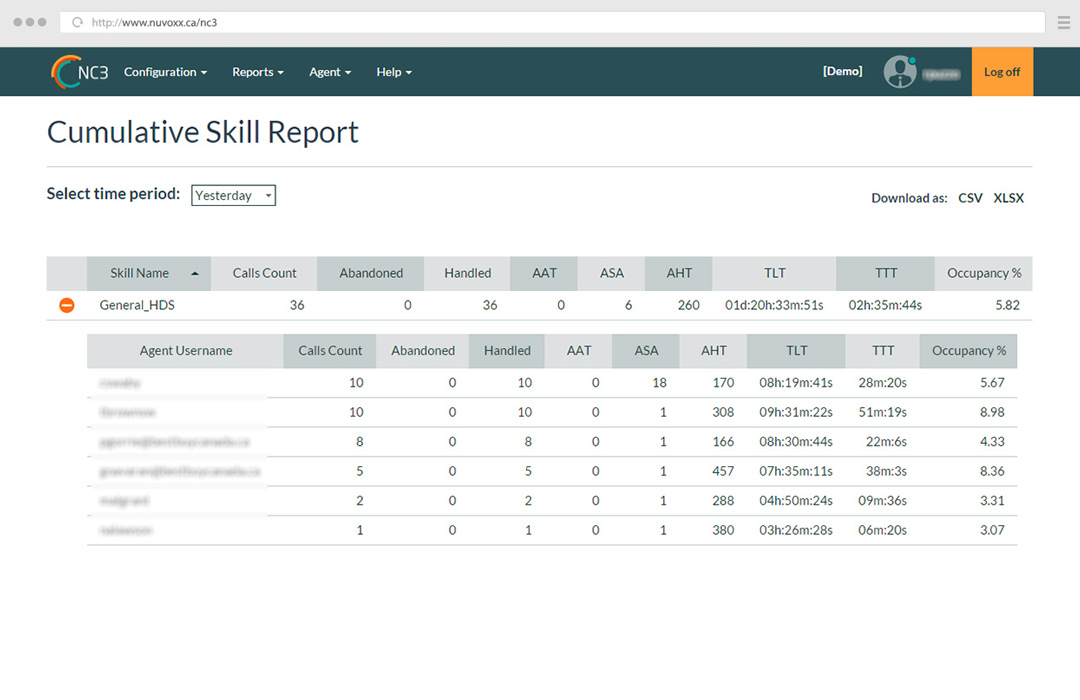
Task: Sort skill table by AHT
Action: [678, 274]
